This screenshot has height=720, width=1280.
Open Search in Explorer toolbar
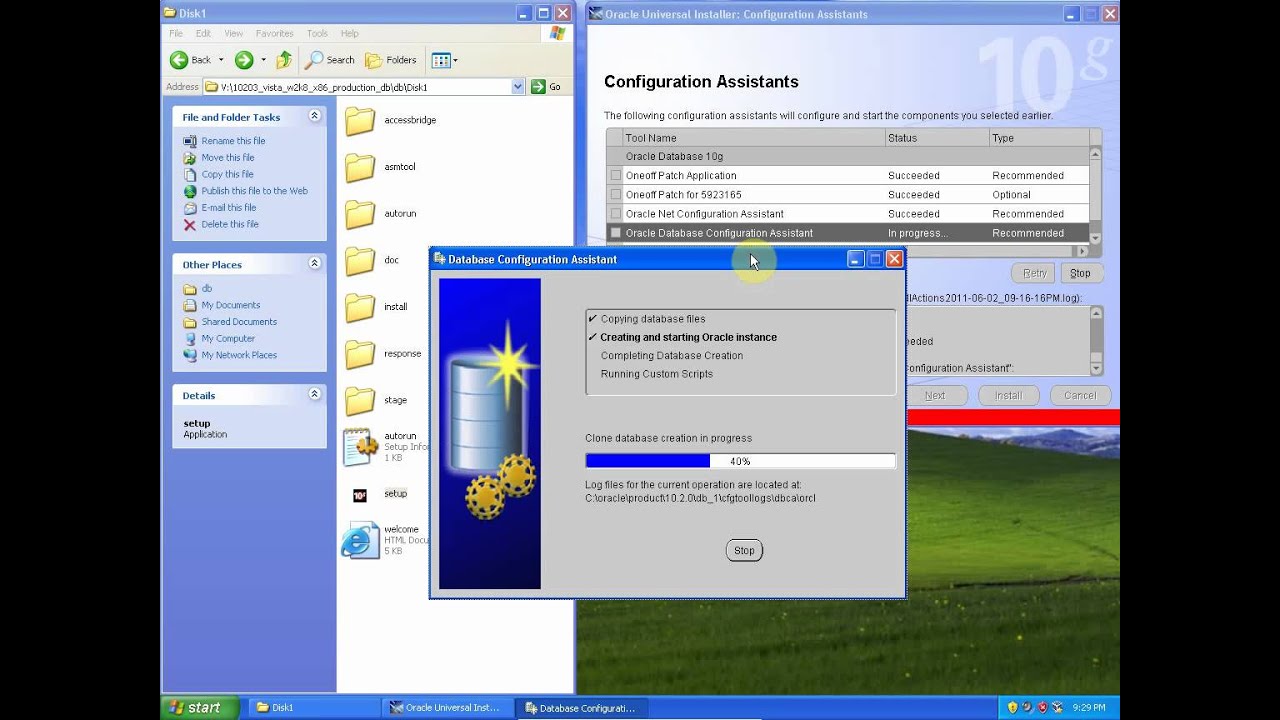[x=330, y=60]
